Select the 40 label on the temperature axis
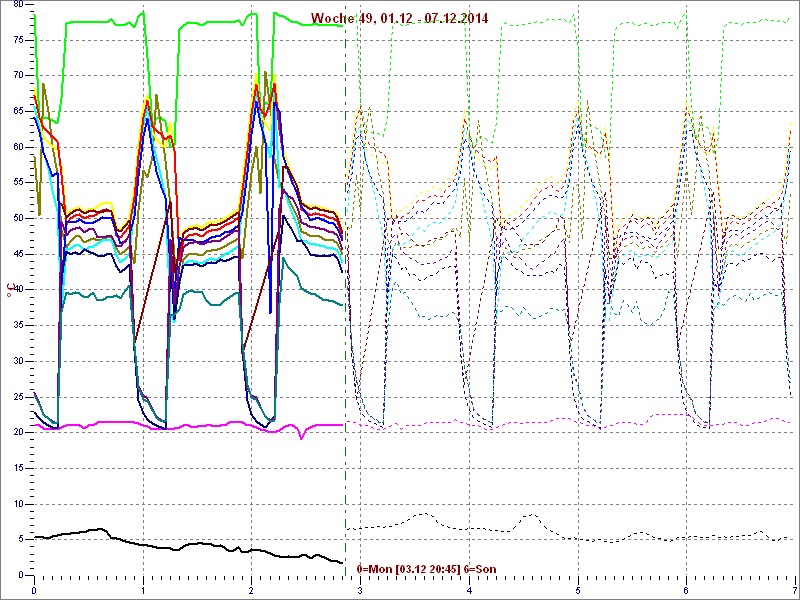 click(18, 290)
